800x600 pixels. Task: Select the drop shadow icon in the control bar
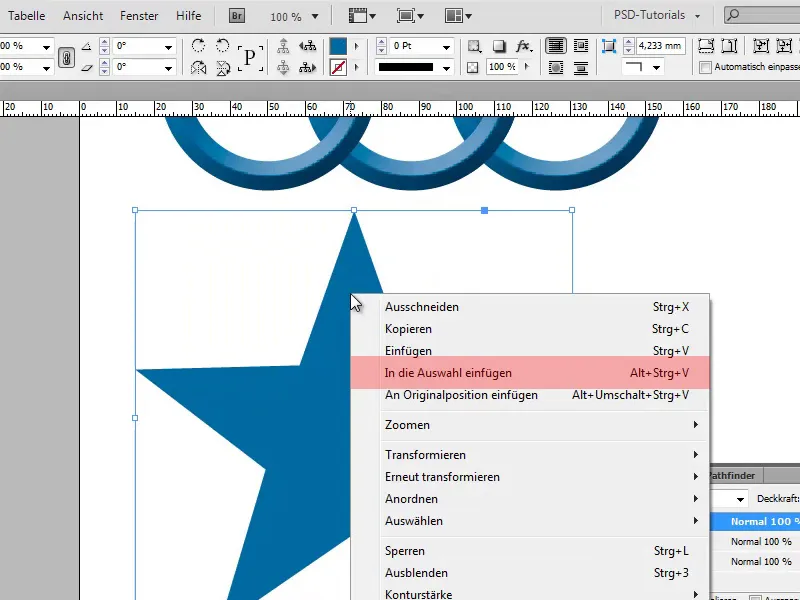pos(497,45)
